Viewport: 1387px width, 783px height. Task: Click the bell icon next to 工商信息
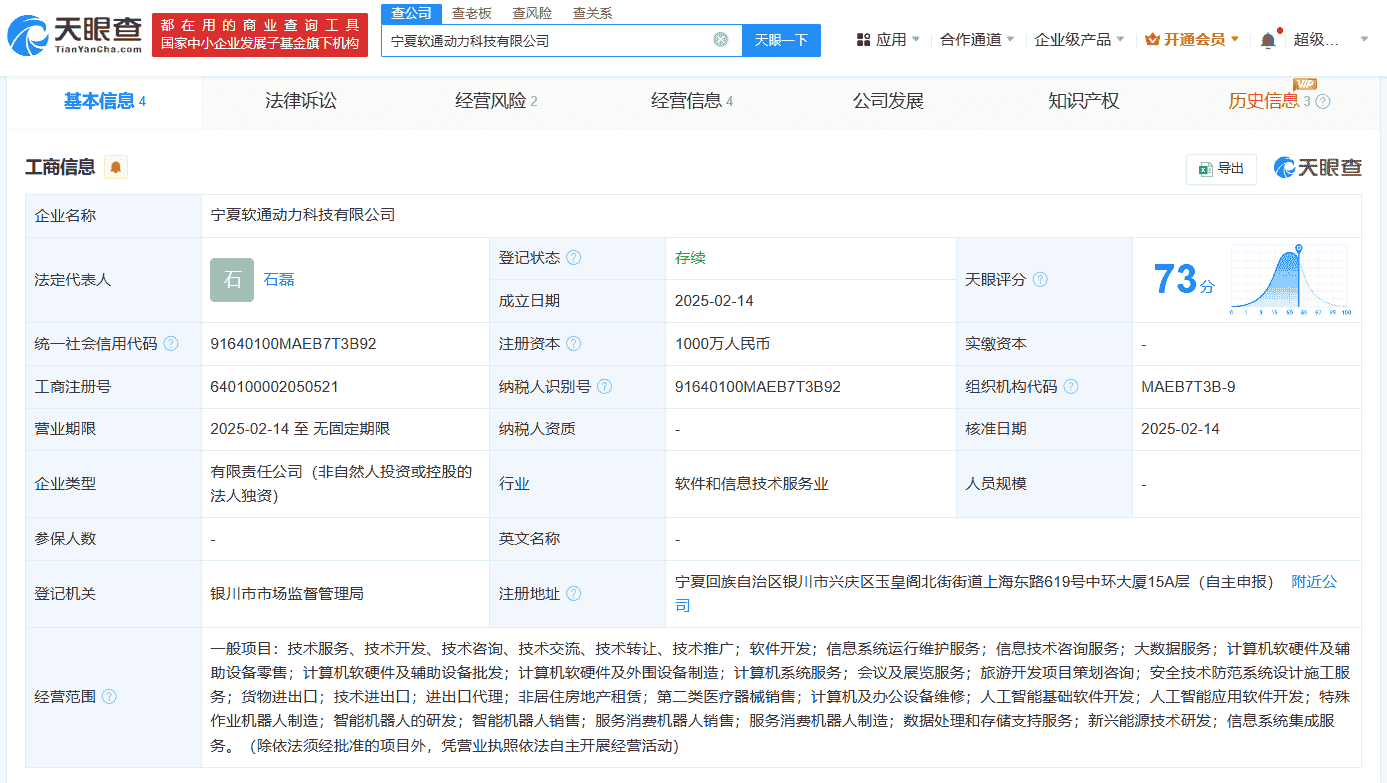click(115, 167)
